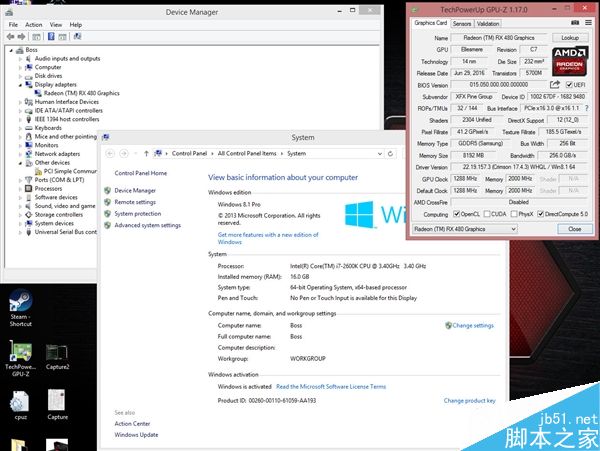Click the GPU Name field in GPU-Z
Image resolution: width=600 pixels, height=451 pixels.
click(499, 37)
